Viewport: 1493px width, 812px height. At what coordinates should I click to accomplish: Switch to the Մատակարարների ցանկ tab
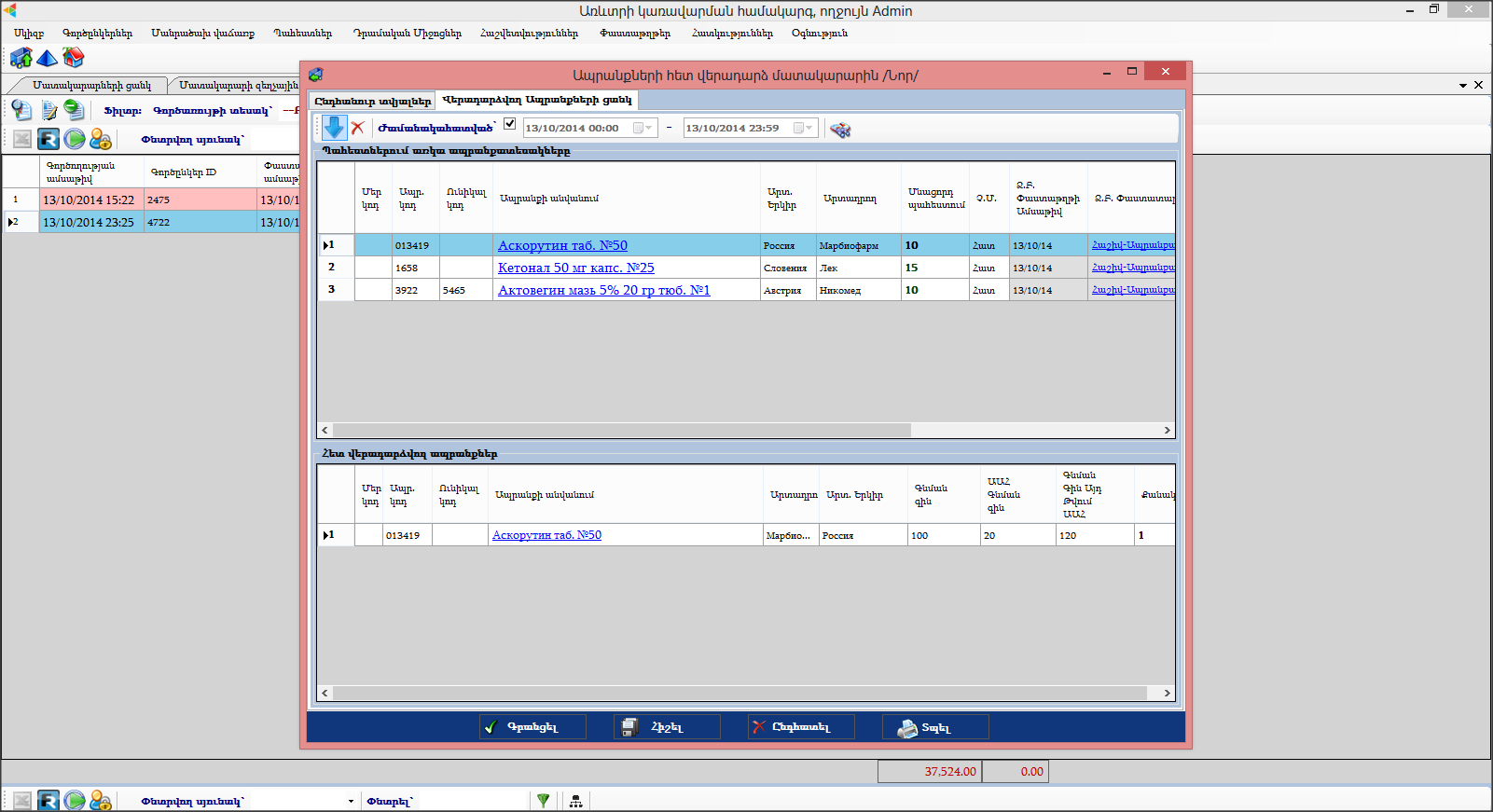point(91,85)
